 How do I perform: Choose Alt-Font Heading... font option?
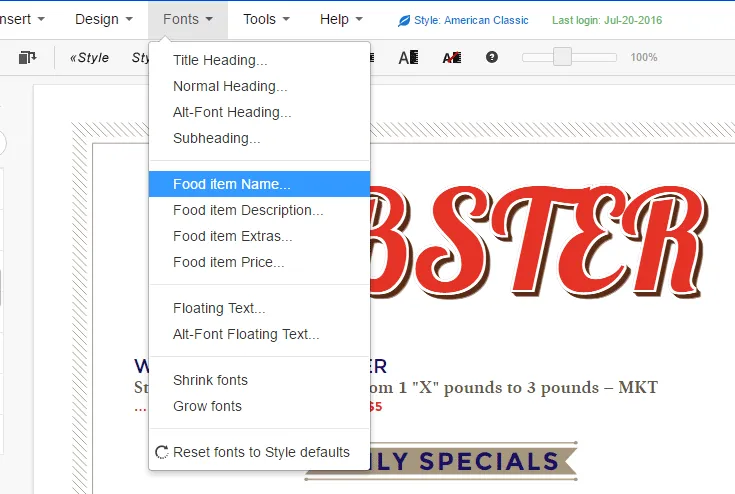(259, 112)
